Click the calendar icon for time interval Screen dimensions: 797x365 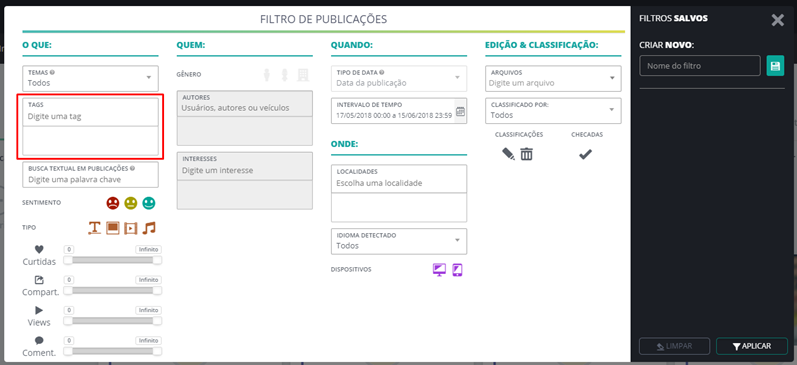[460, 111]
